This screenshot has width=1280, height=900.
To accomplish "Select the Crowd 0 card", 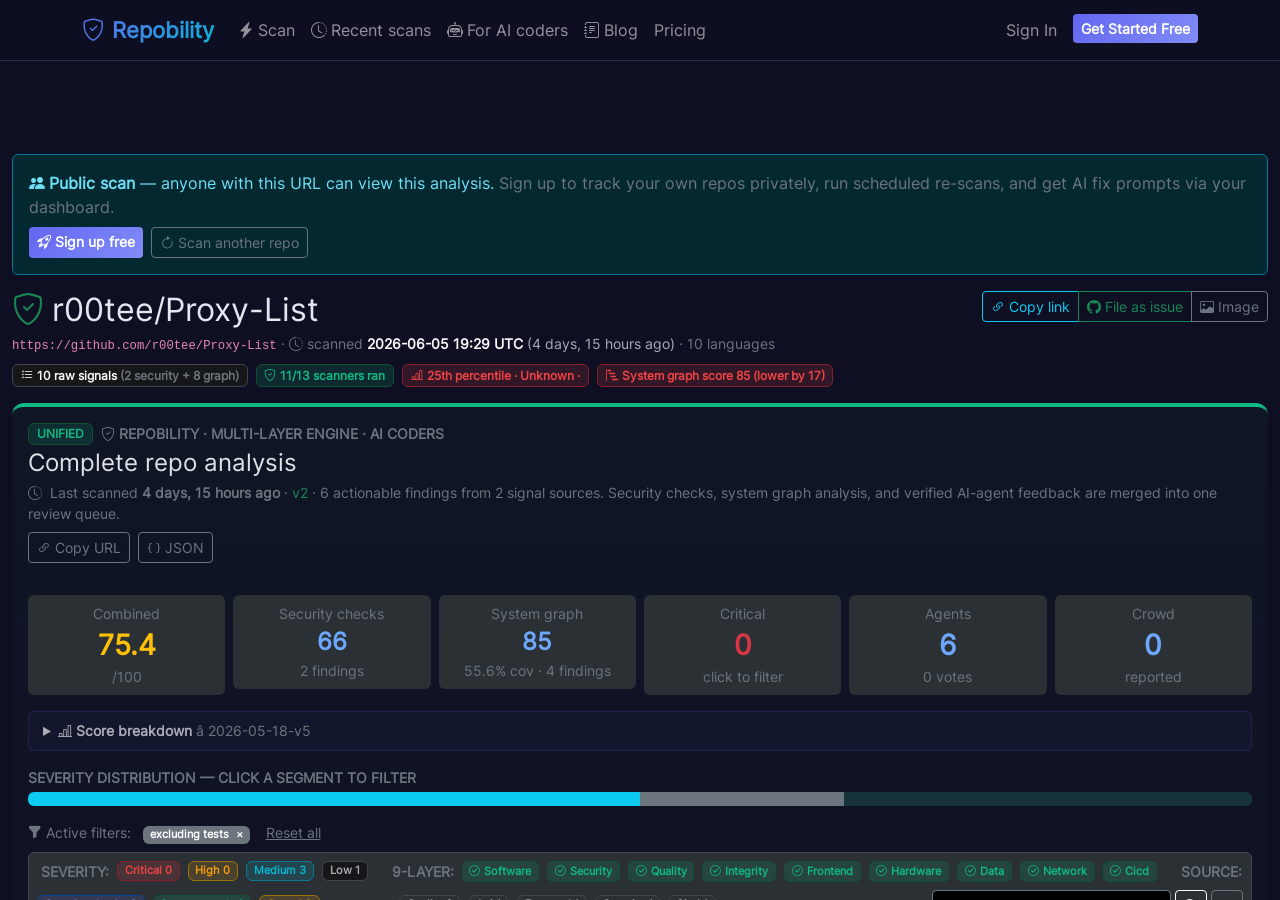I will click(1153, 645).
